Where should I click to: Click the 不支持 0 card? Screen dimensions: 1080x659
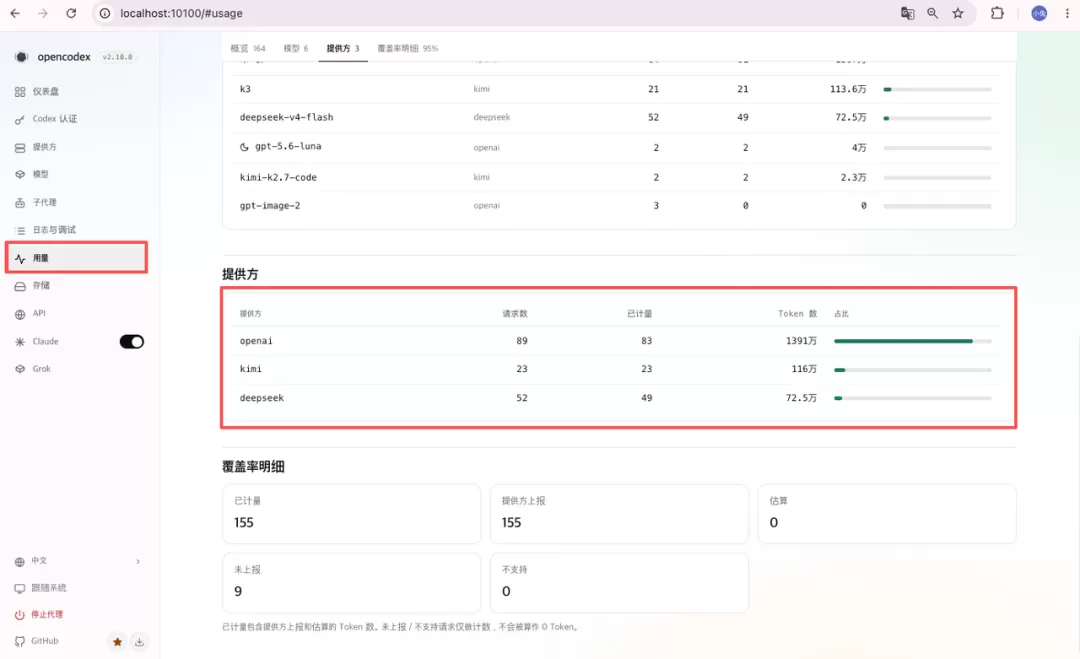[619, 583]
